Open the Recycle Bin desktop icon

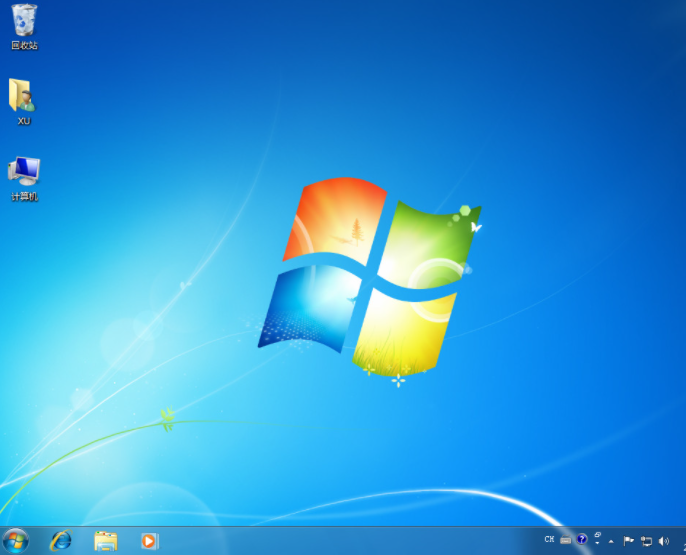click(24, 19)
